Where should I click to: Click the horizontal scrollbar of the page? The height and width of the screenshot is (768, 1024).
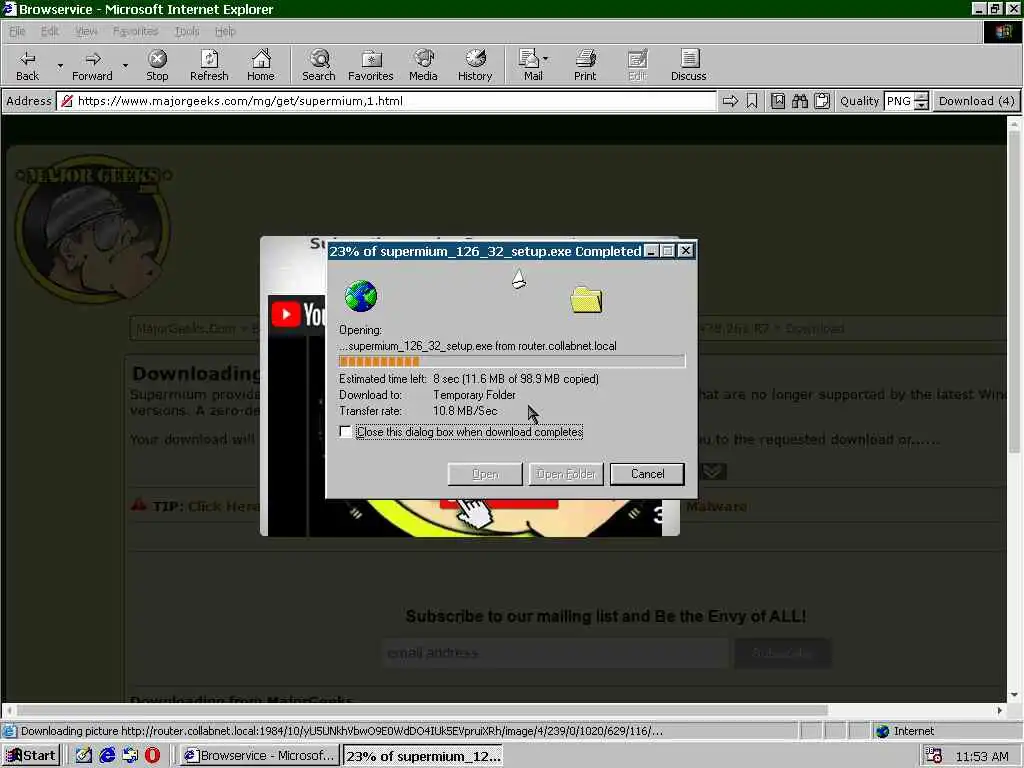coord(423,710)
